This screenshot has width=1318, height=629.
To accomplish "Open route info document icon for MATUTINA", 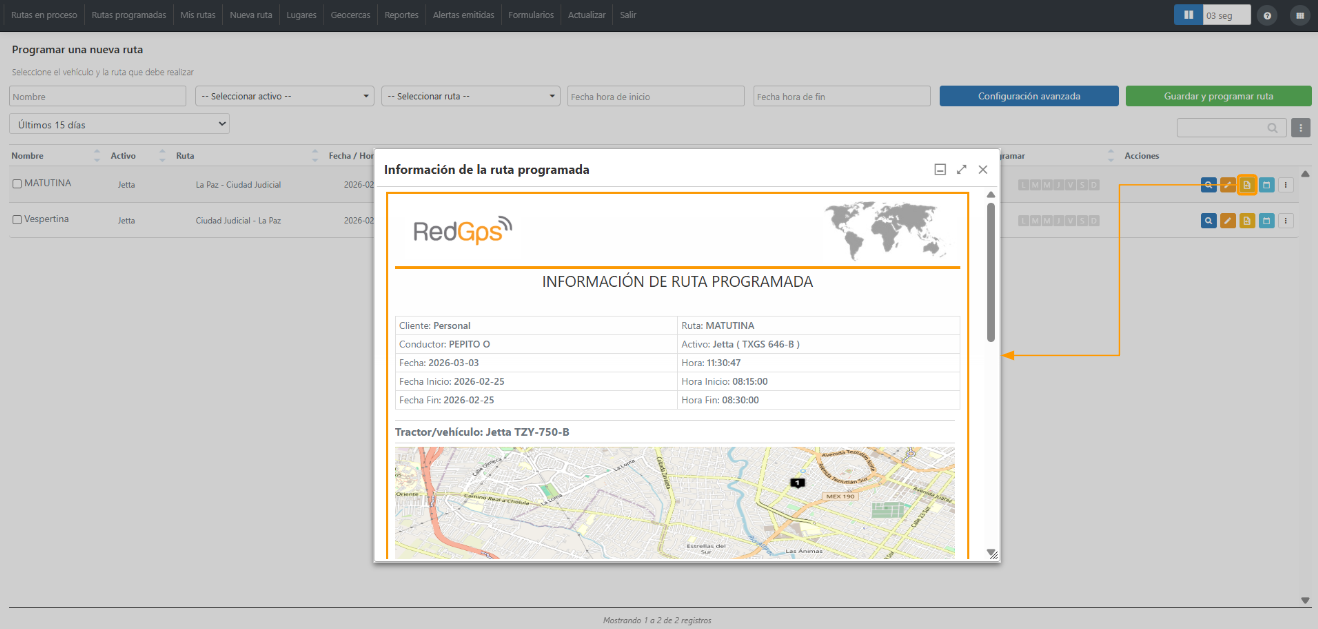I will pyautogui.click(x=1247, y=185).
